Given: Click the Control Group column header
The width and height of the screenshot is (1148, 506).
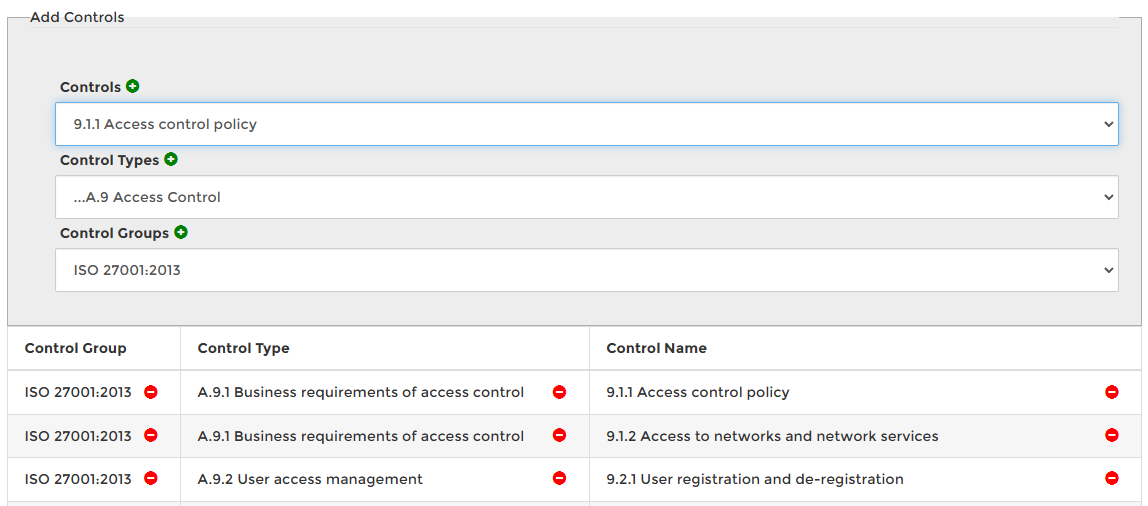Looking at the screenshot, I should click(76, 348).
